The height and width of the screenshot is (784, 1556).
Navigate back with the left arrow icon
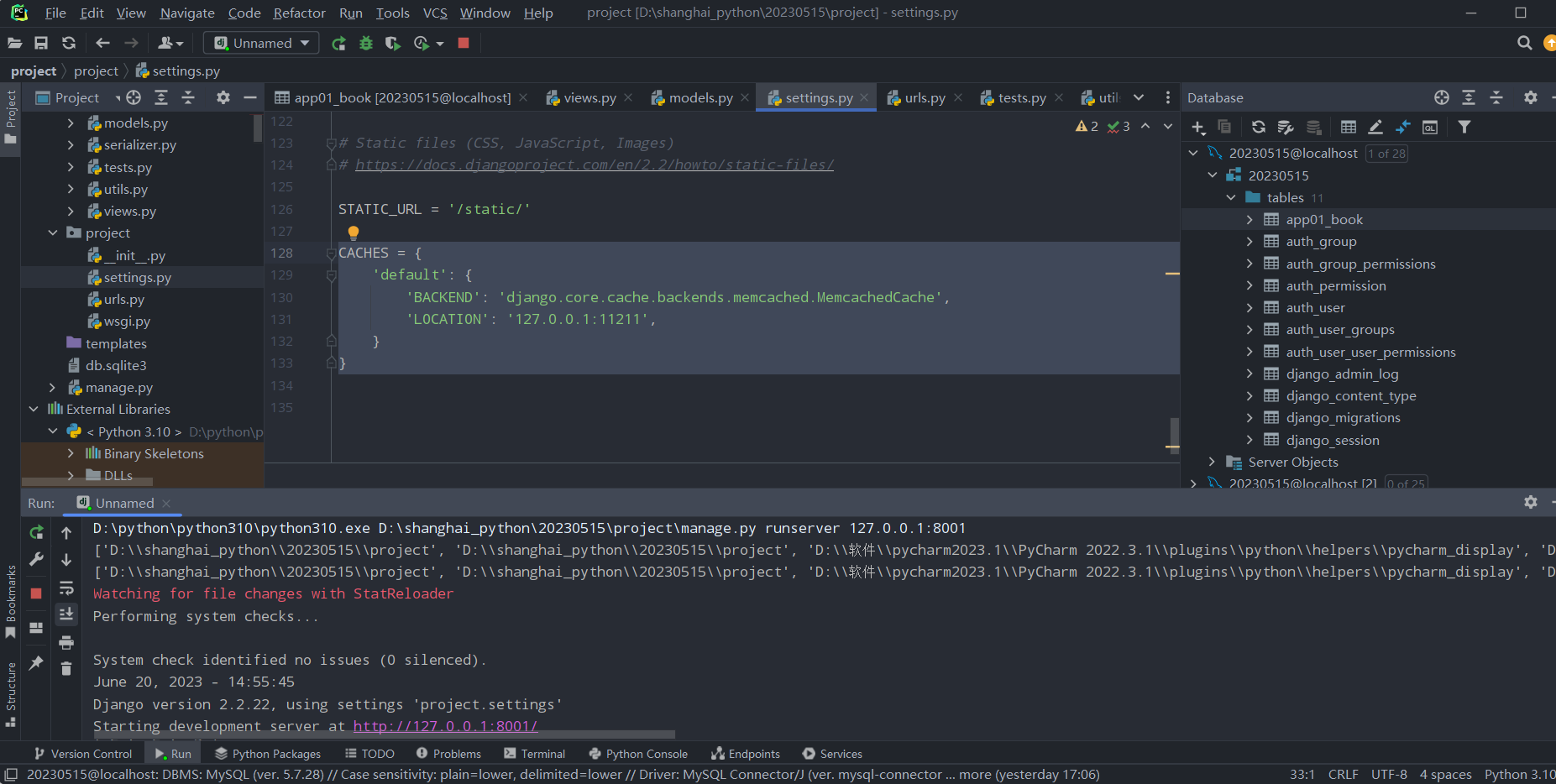(102, 43)
